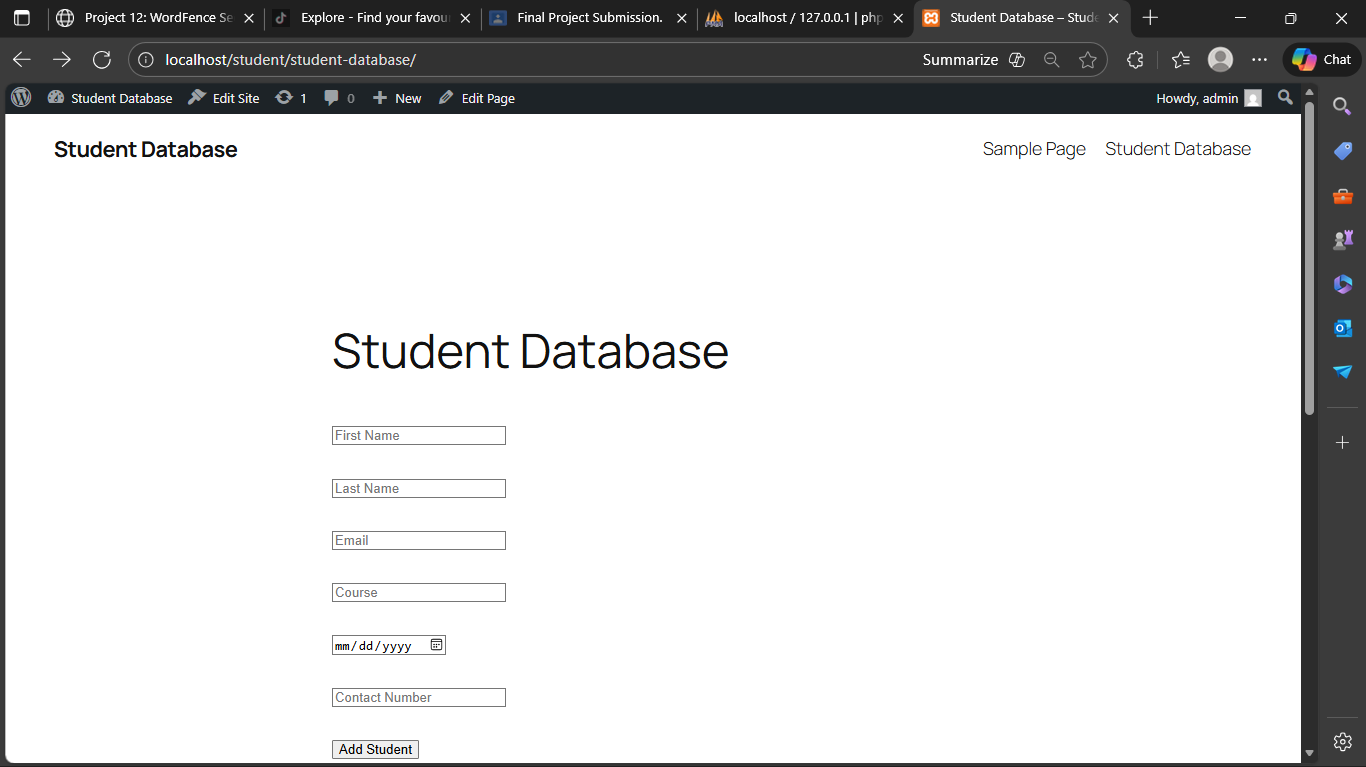The width and height of the screenshot is (1366, 767).
Task: Add this page to favorites star
Action: (1087, 60)
